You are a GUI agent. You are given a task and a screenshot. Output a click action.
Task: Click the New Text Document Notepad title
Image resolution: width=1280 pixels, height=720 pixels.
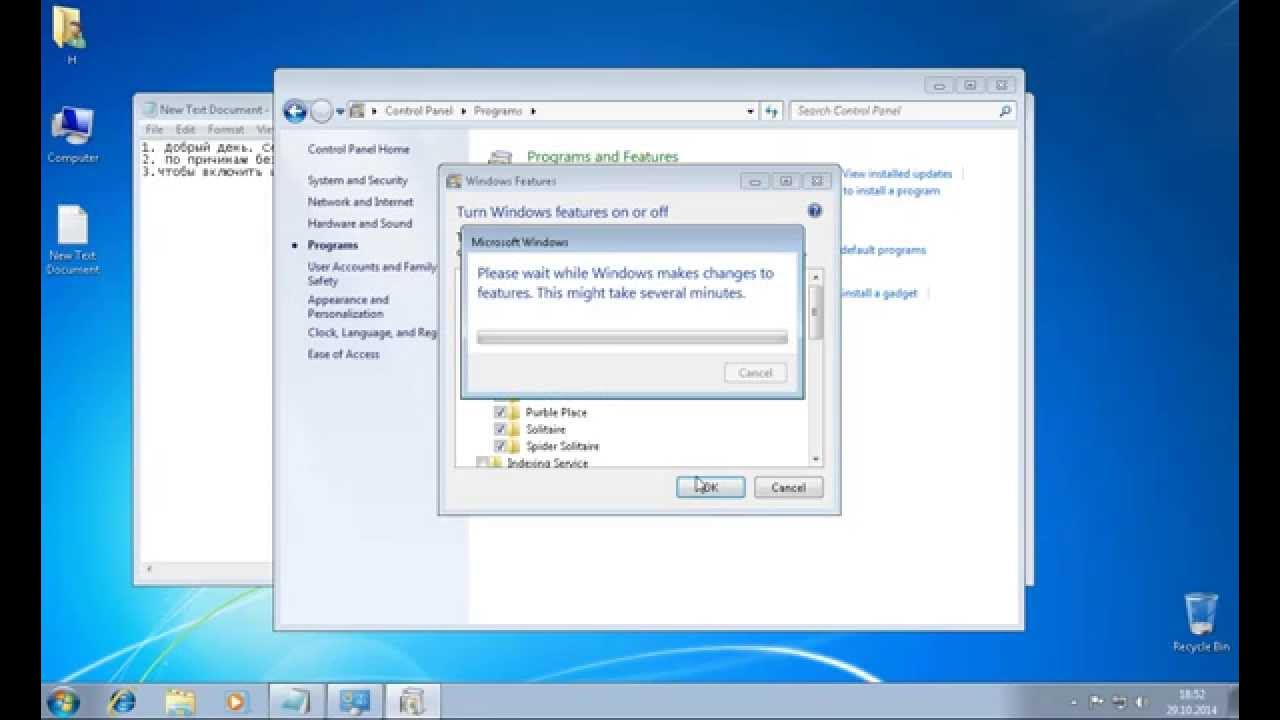pyautogui.click(x=210, y=110)
